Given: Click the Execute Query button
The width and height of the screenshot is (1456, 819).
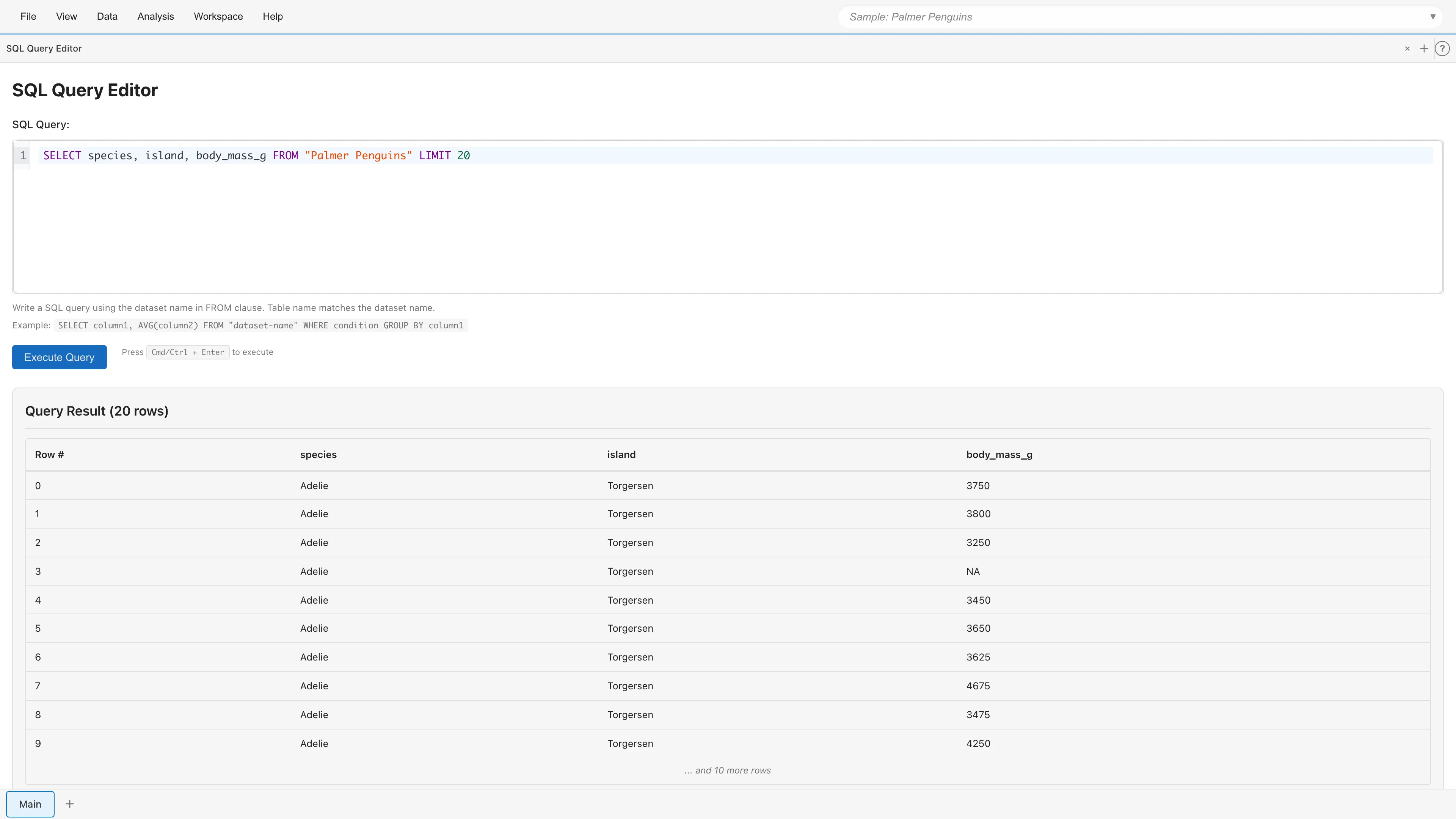Looking at the screenshot, I should 59,357.
